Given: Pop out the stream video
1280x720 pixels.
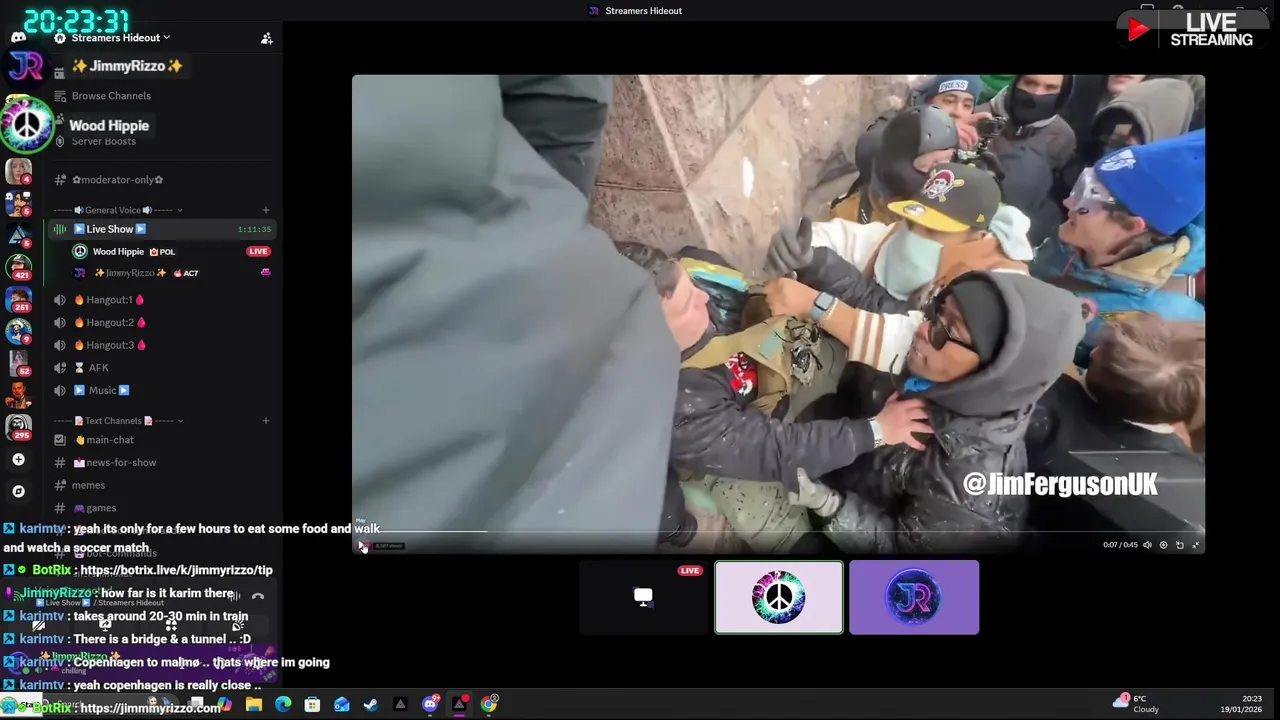Looking at the screenshot, I should 1179,545.
